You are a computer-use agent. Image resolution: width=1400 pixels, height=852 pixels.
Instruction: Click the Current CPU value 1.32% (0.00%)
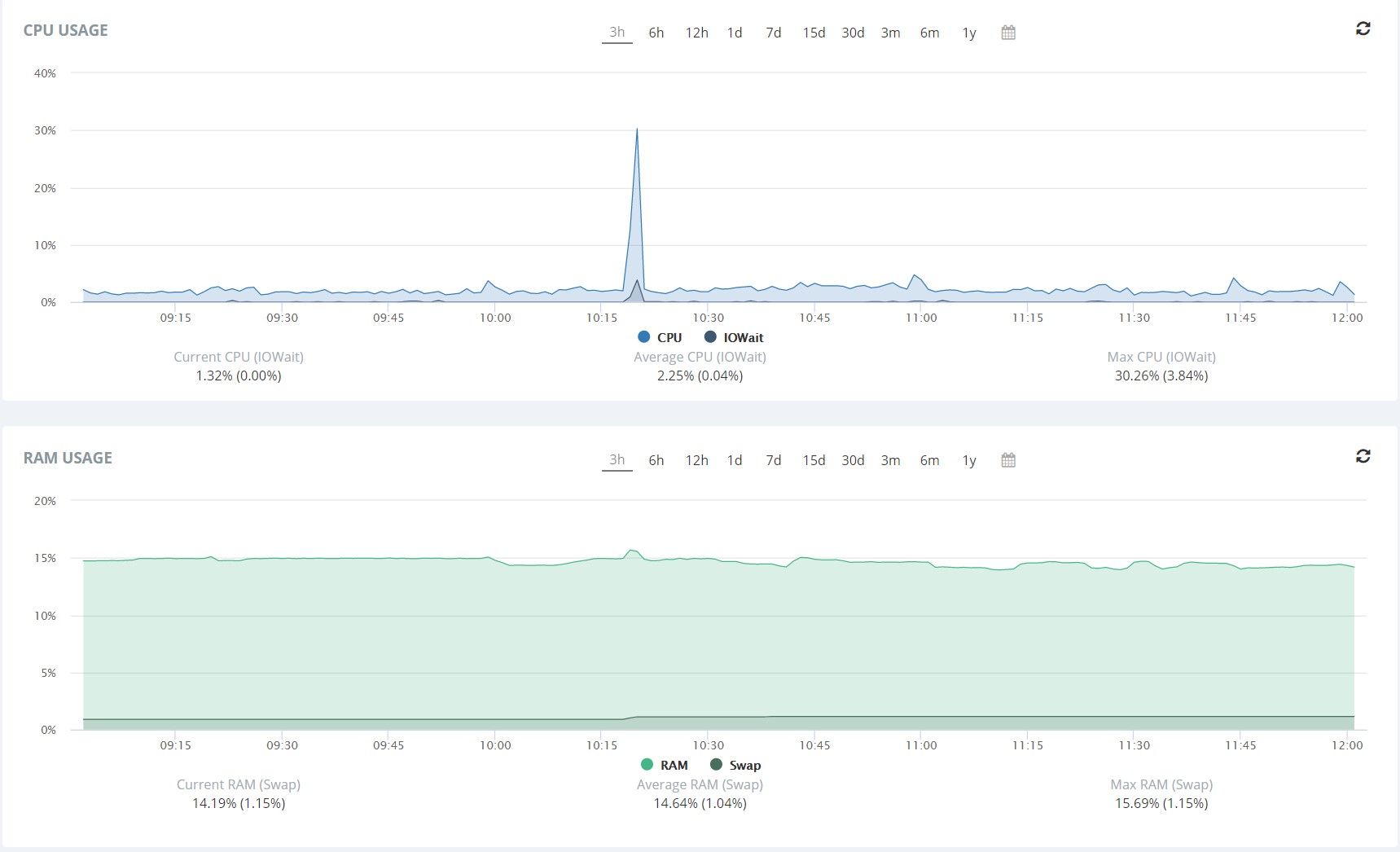[x=239, y=375]
